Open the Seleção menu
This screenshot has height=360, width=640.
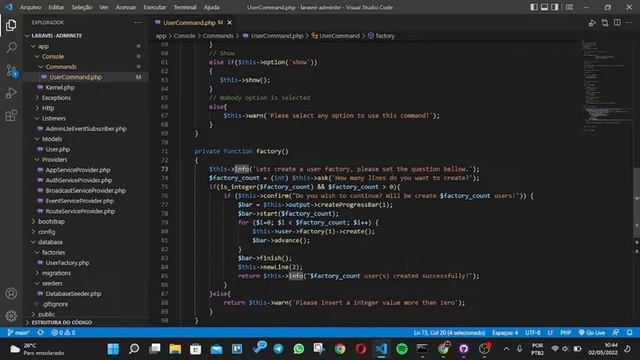tap(82, 7)
